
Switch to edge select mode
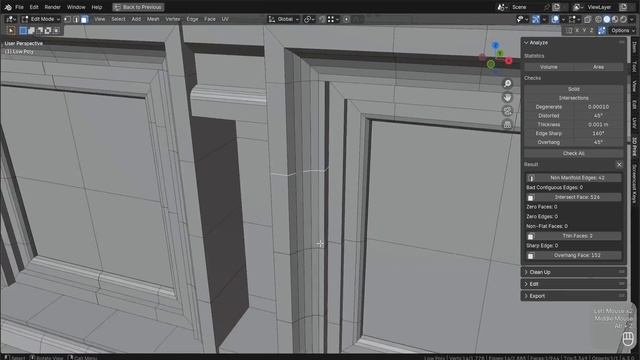[76, 19]
